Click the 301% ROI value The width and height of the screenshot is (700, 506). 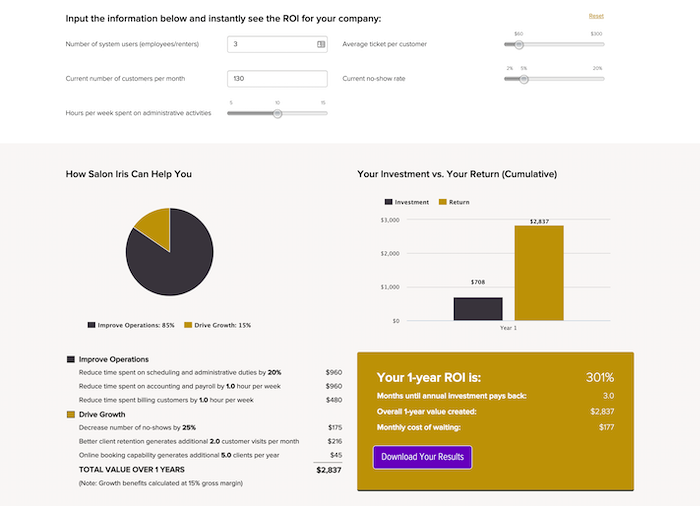(x=600, y=378)
